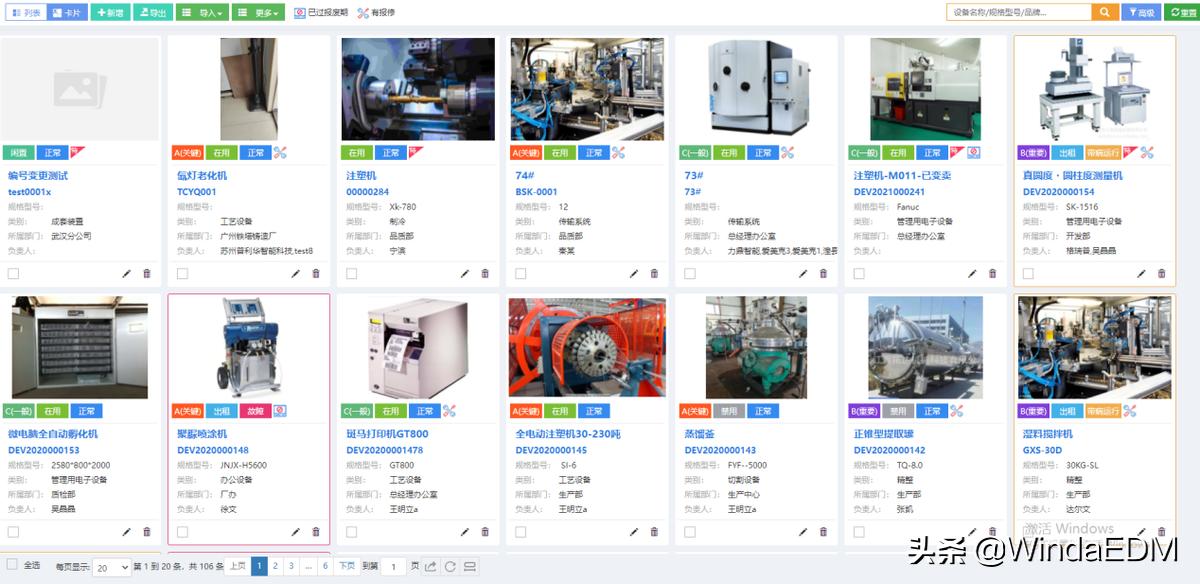Delete the 聚脲喷涂机 card

316,532
